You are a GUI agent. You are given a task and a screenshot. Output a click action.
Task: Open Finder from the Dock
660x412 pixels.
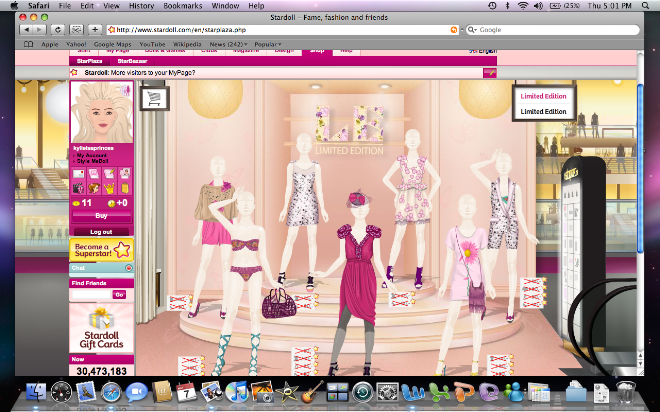(37, 391)
